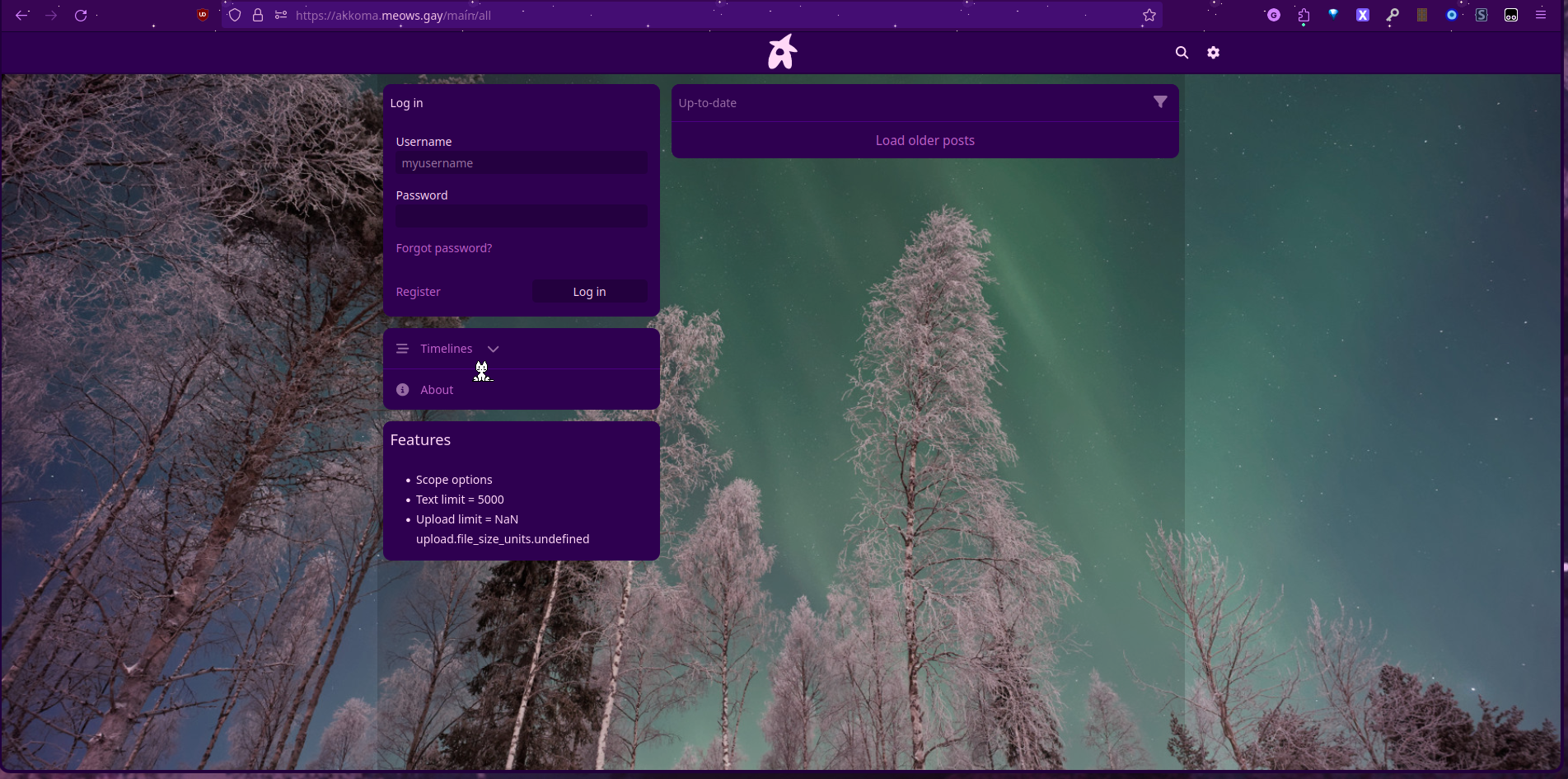Focus the Username input field

[x=521, y=163]
